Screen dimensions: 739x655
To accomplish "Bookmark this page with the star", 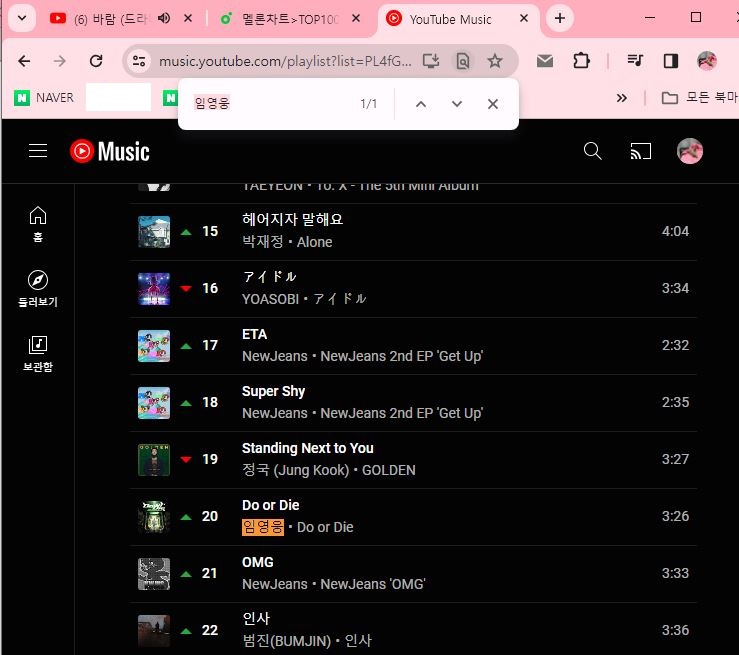I will coord(495,61).
